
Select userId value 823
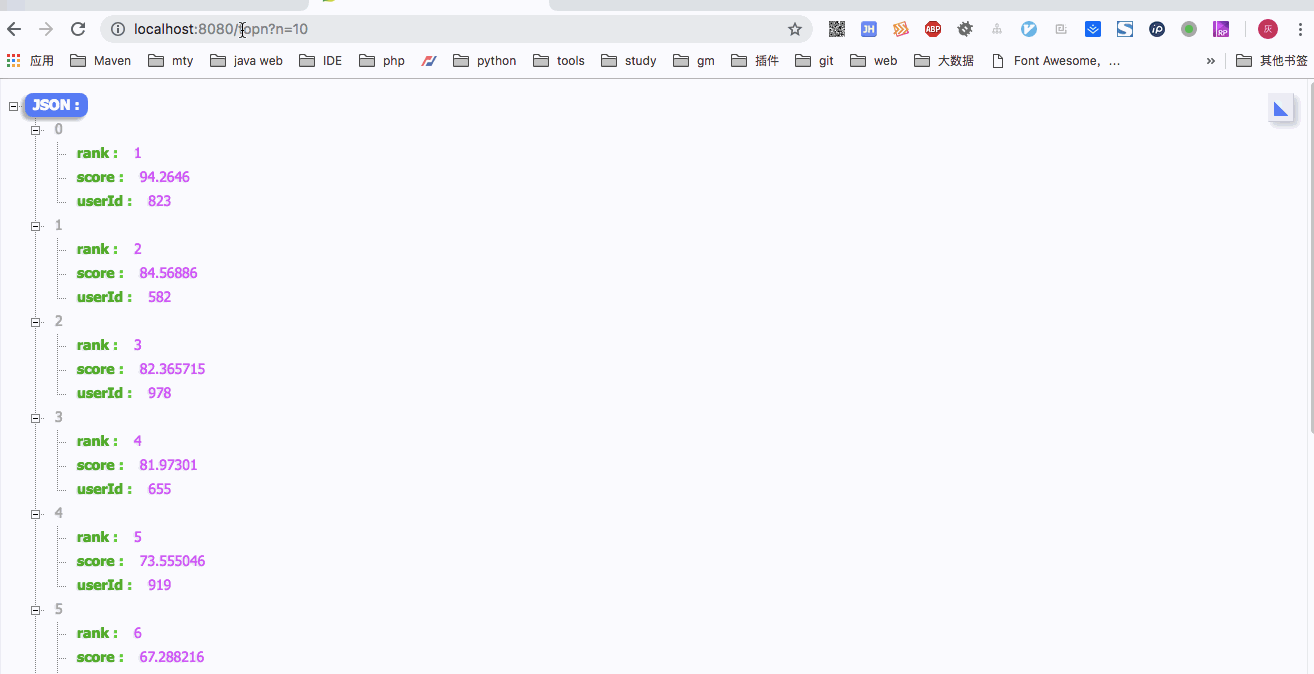click(159, 201)
